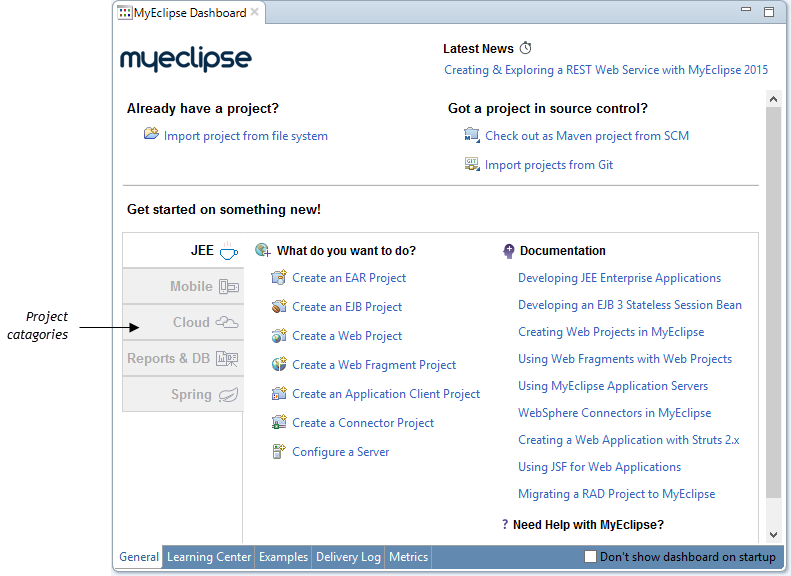The height and width of the screenshot is (576, 791).
Task: Select the Cloud category tab
Action: click(183, 322)
